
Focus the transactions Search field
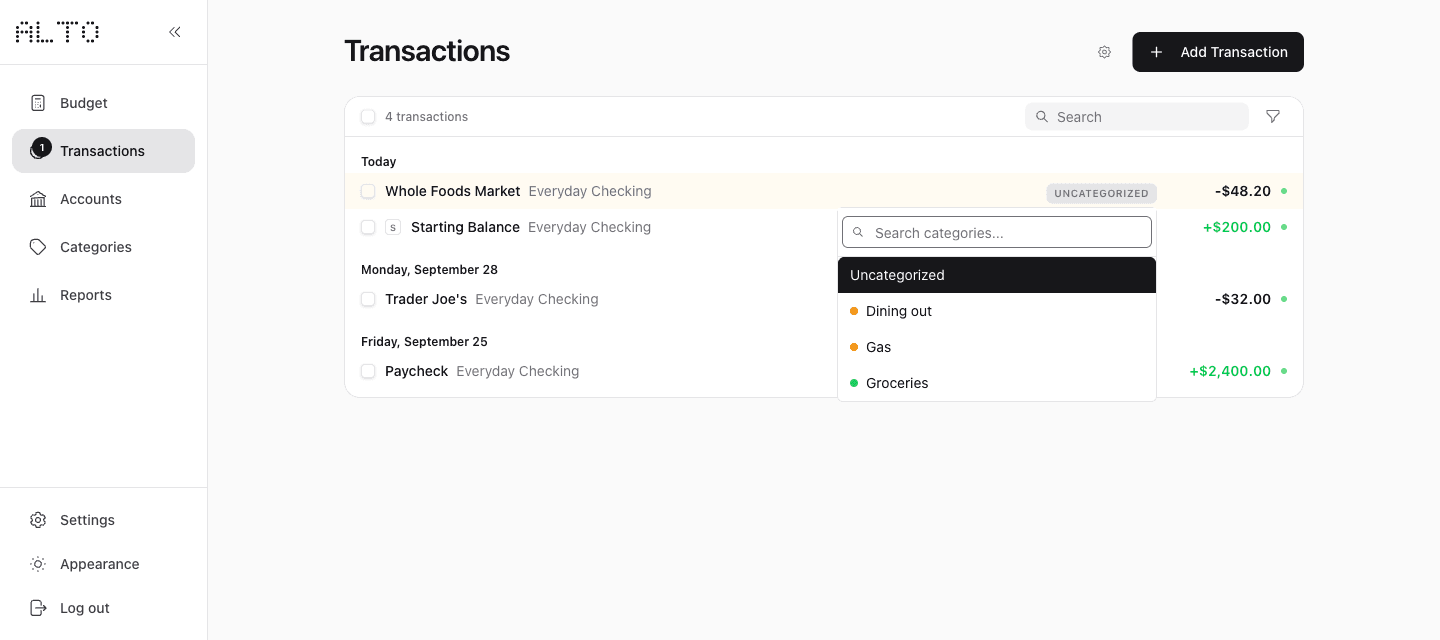(x=1137, y=117)
